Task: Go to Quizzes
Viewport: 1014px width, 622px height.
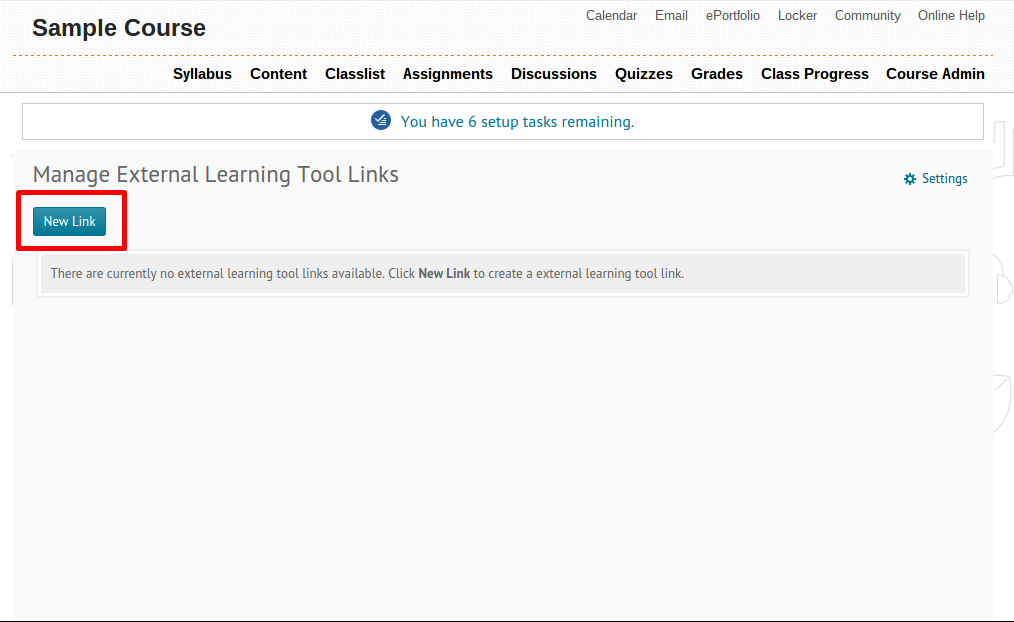Action: [x=643, y=74]
